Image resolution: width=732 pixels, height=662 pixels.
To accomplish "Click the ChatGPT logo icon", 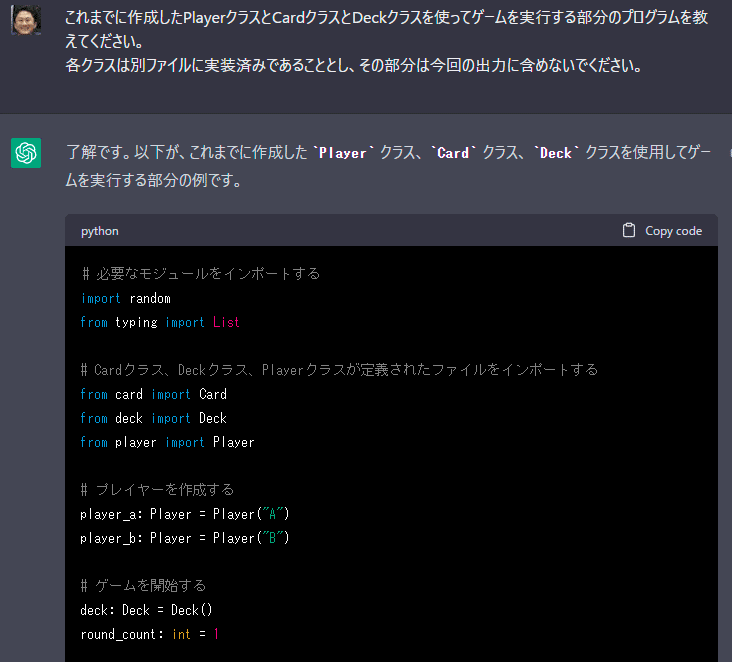I will click(26, 153).
